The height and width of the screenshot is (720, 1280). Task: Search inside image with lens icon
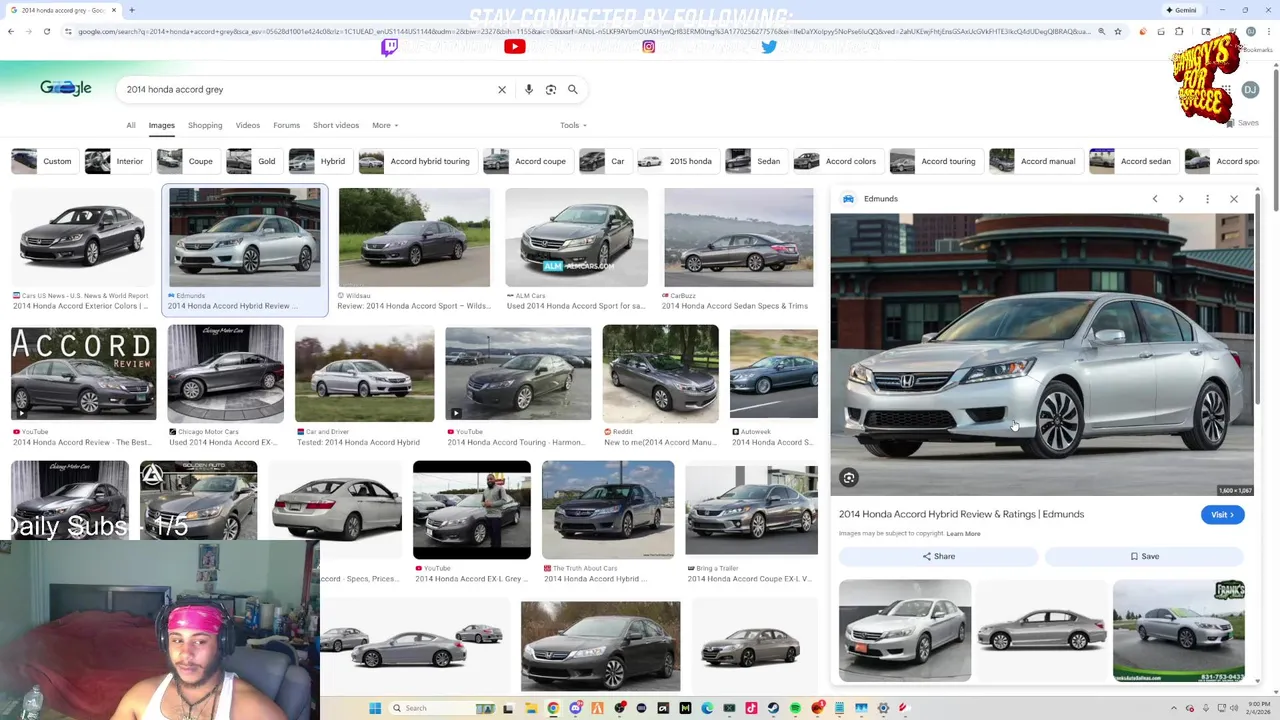[x=849, y=478]
